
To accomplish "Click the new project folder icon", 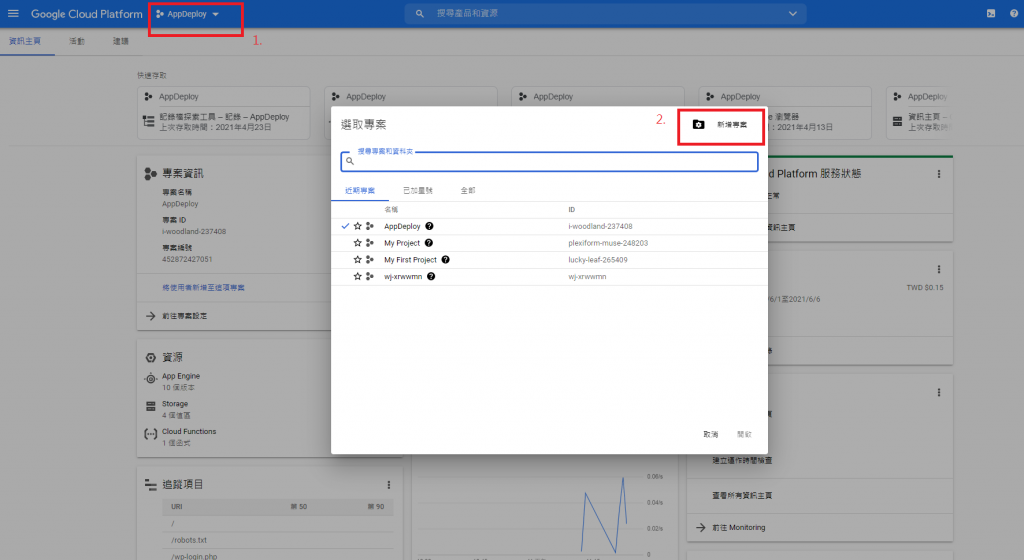I will (x=698, y=124).
